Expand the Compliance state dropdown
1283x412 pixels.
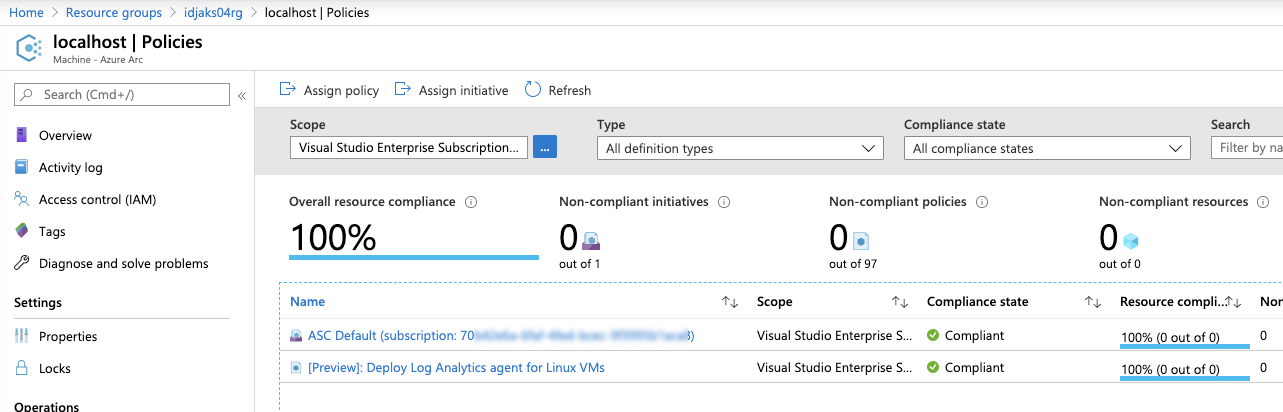1047,148
